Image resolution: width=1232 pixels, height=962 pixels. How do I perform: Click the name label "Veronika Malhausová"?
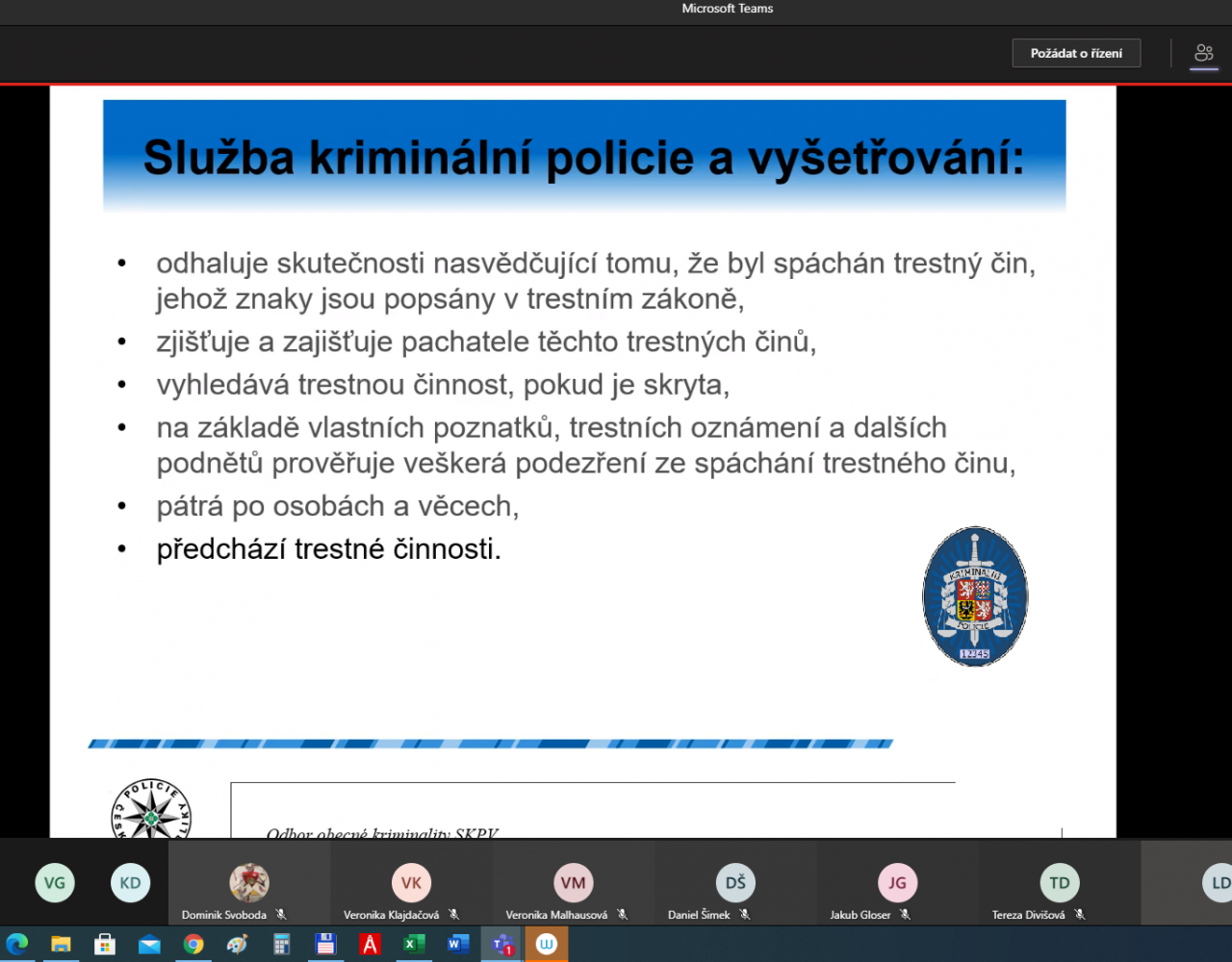557,915
